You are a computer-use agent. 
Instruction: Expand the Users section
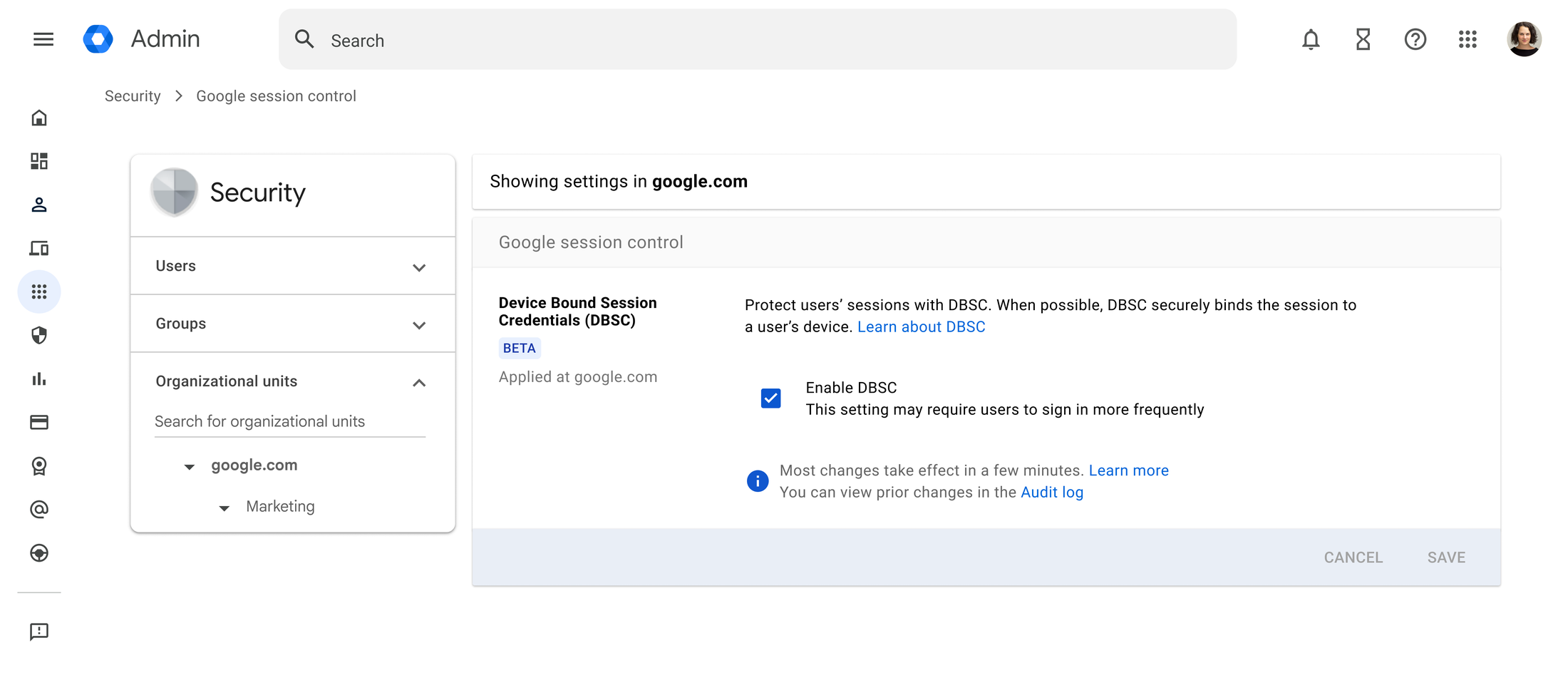293,266
